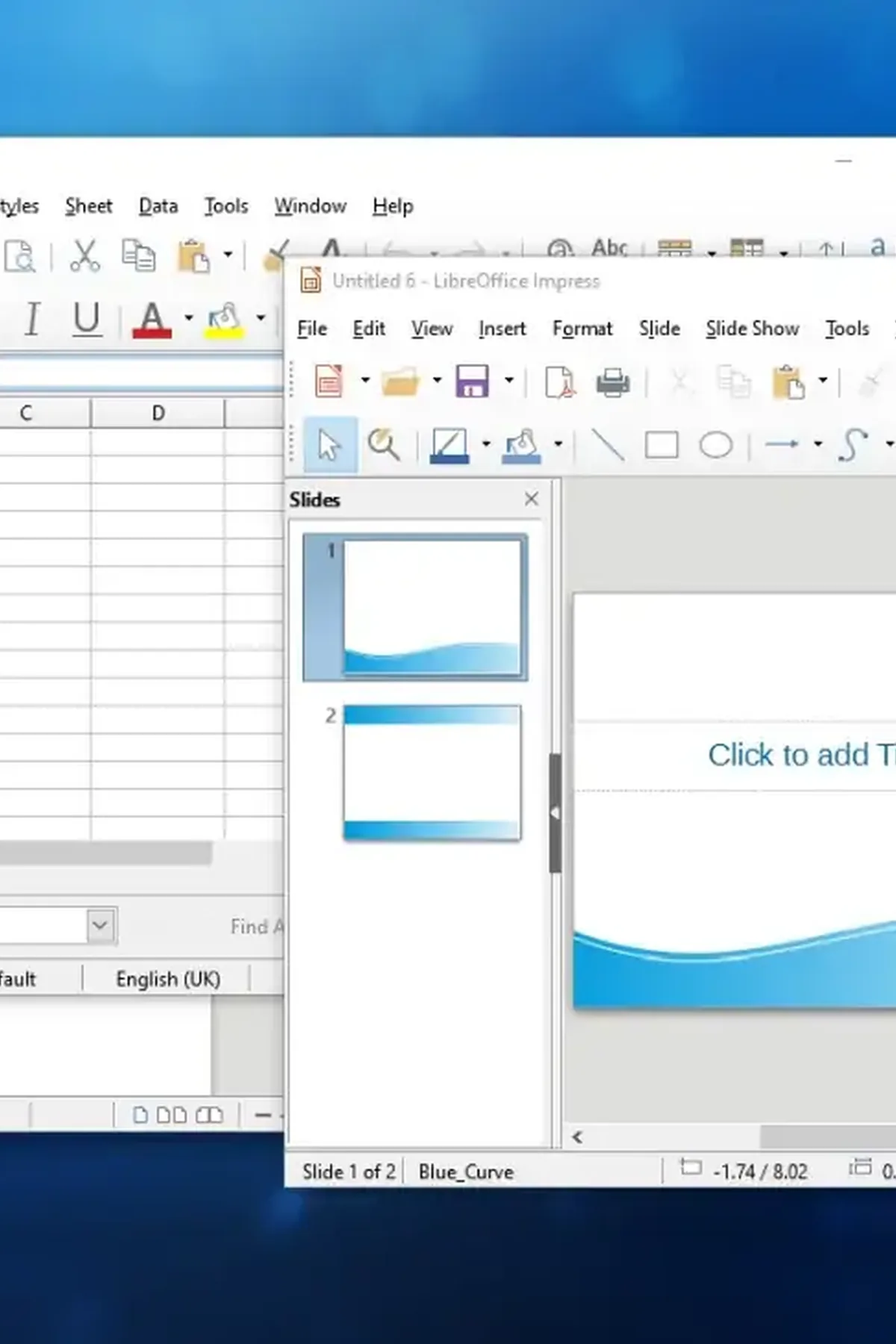Open the Sheet menu in Calc

88,206
